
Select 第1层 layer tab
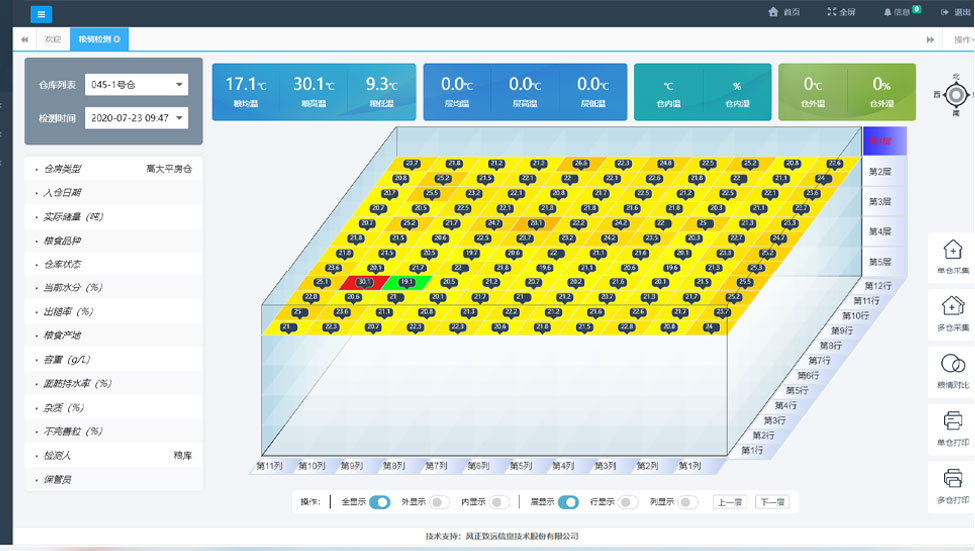coord(884,141)
